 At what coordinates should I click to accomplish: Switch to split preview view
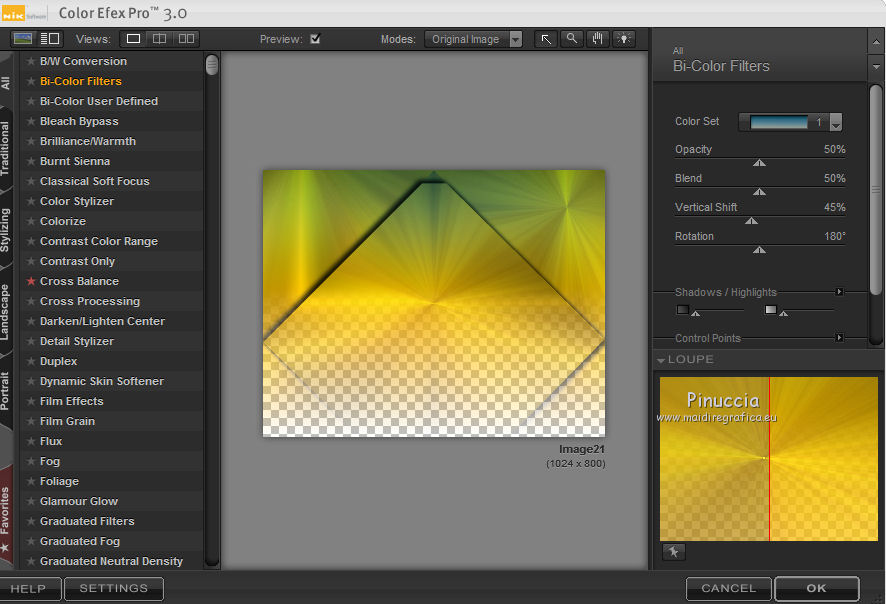click(x=159, y=39)
